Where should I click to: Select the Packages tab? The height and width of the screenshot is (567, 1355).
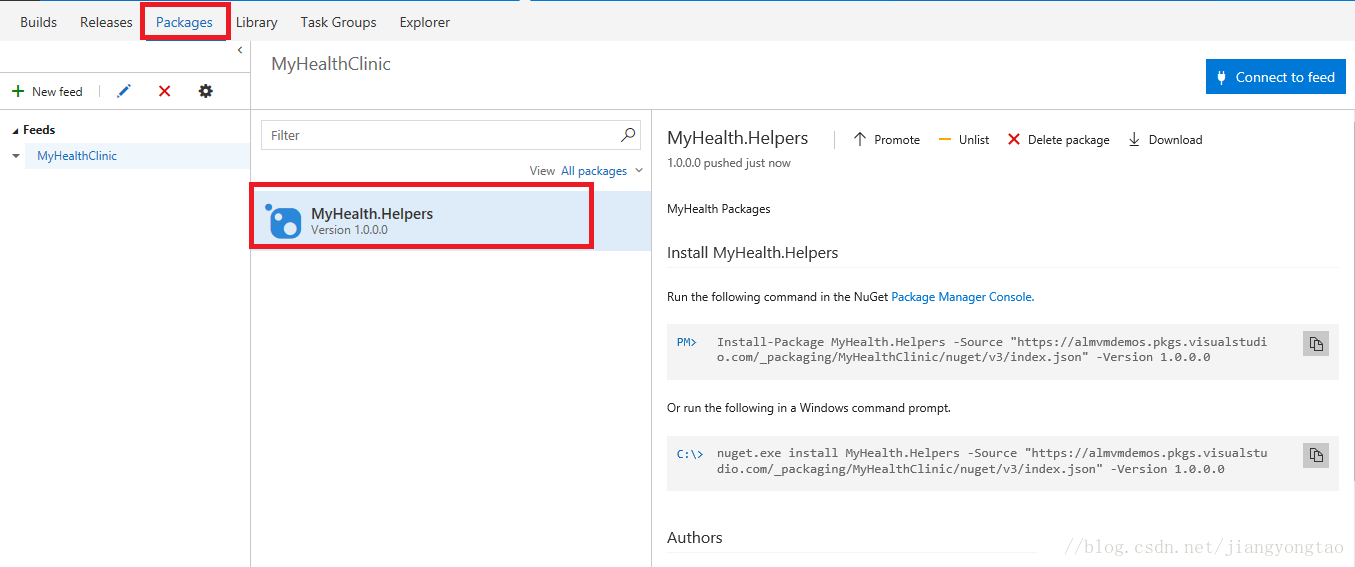coord(184,22)
